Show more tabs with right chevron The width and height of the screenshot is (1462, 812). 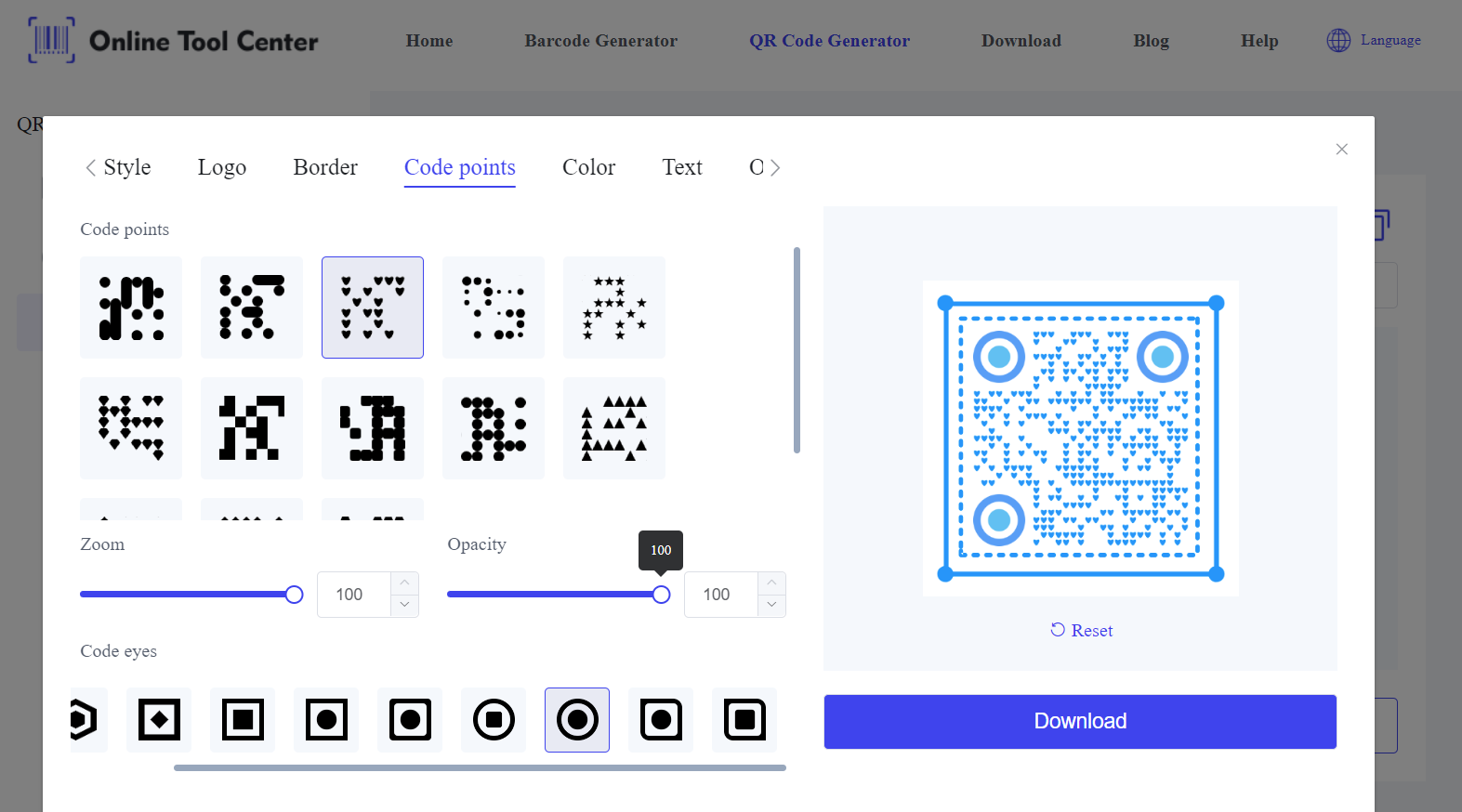(775, 167)
